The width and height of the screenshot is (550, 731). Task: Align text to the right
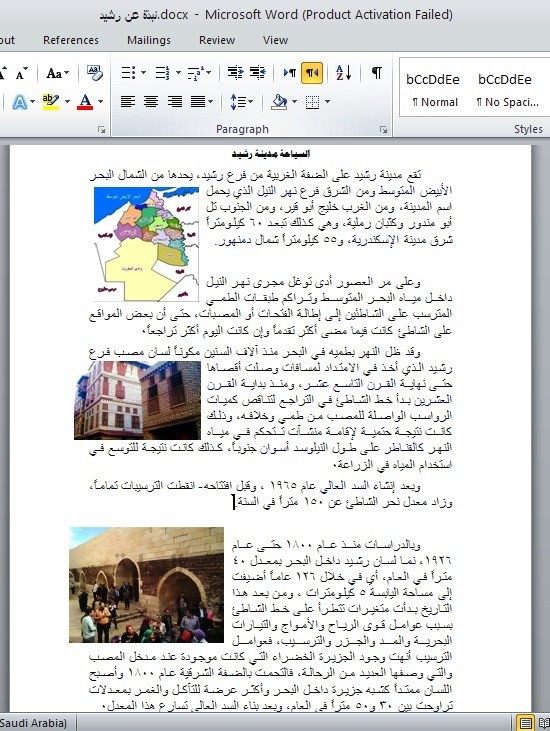point(175,101)
